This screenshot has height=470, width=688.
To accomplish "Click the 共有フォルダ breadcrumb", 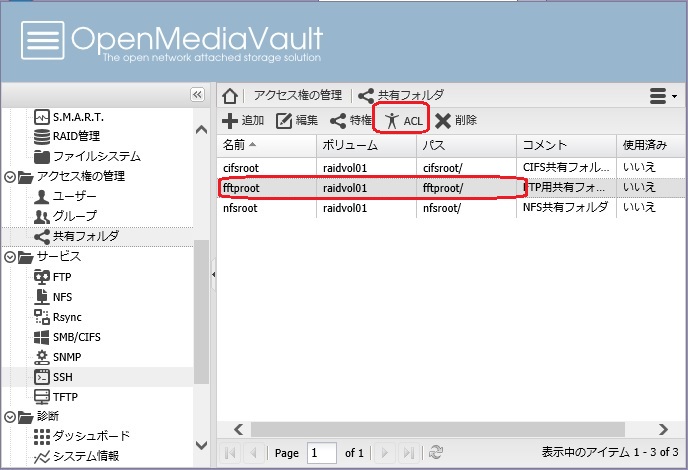I will pyautogui.click(x=401, y=95).
